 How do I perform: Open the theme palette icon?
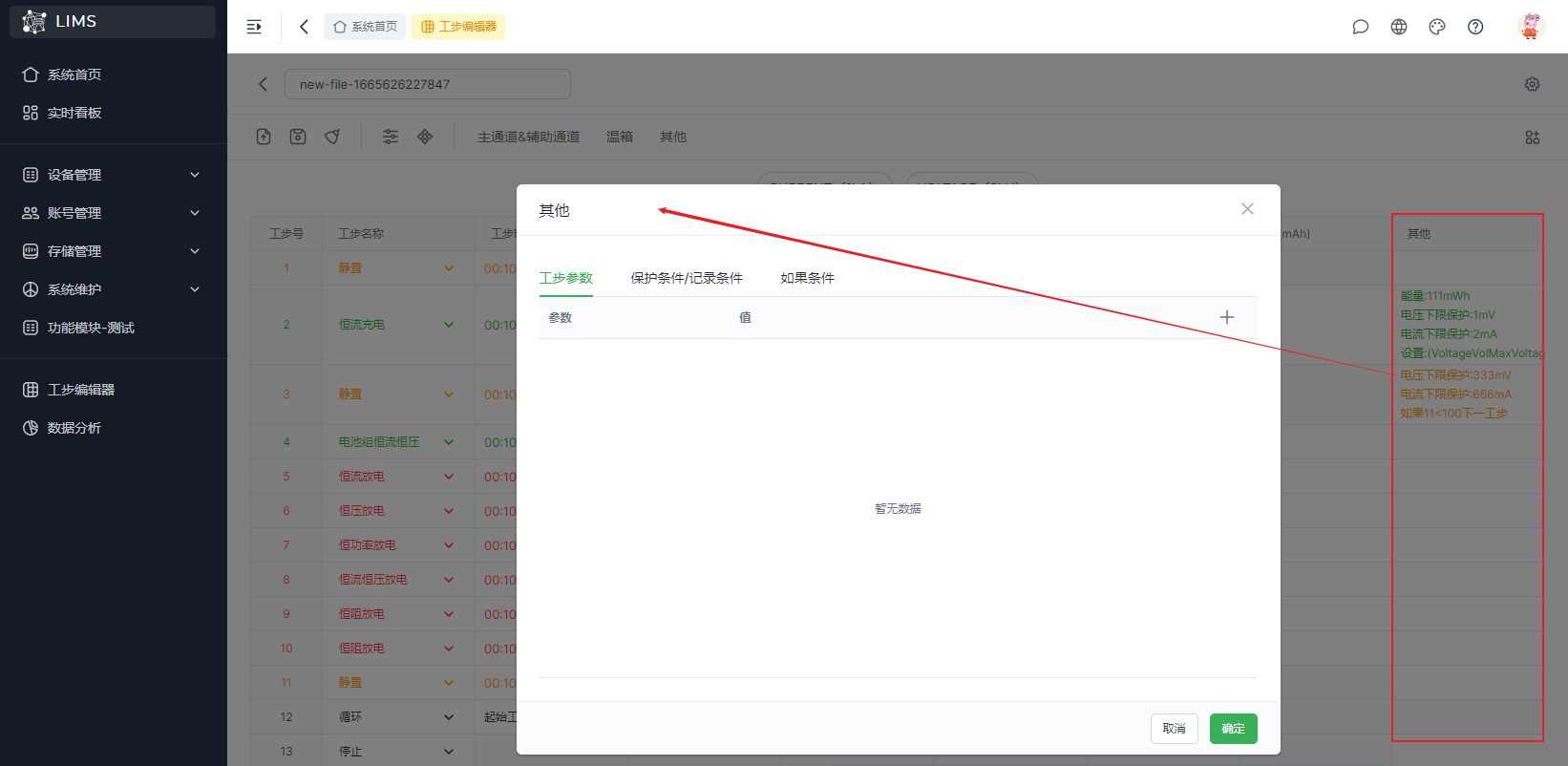pyautogui.click(x=1437, y=27)
